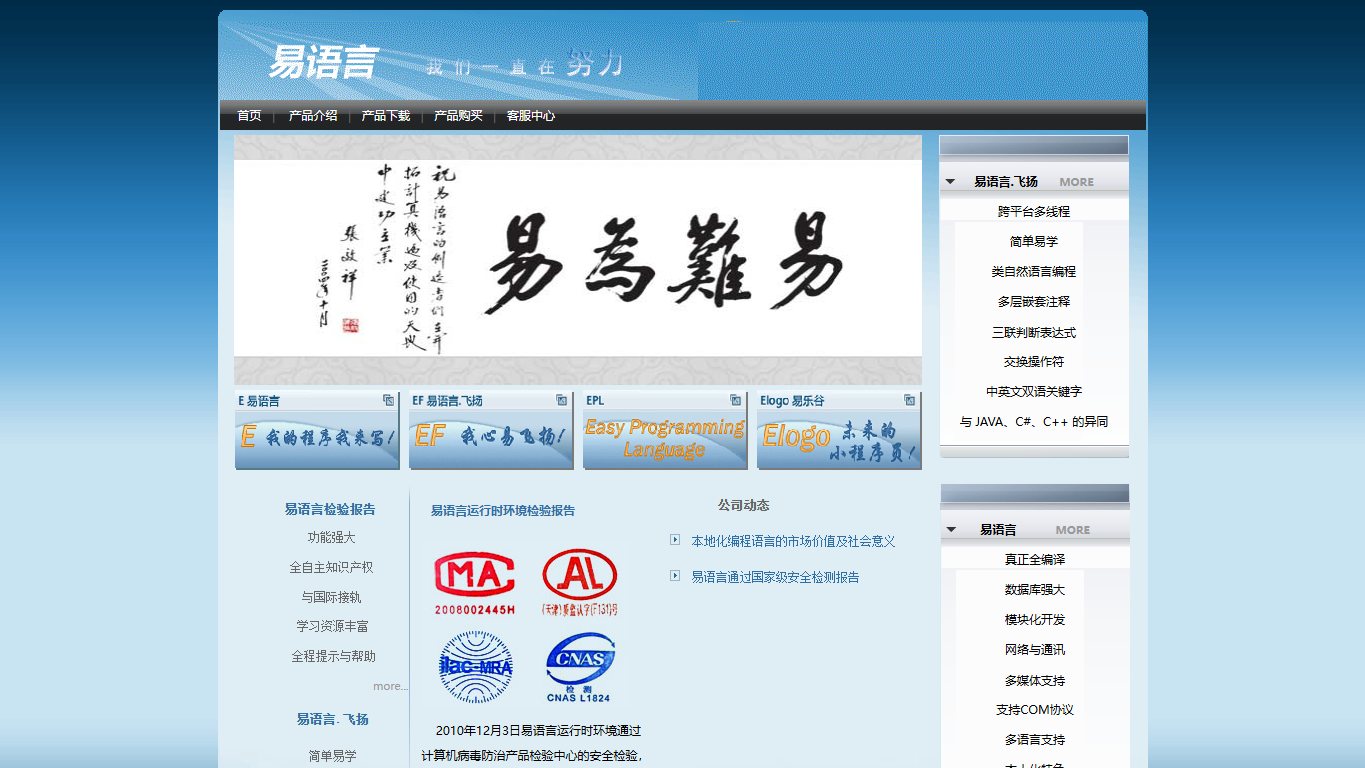Open the 产品介绍 menu item
1365x768 pixels.
[x=313, y=116]
